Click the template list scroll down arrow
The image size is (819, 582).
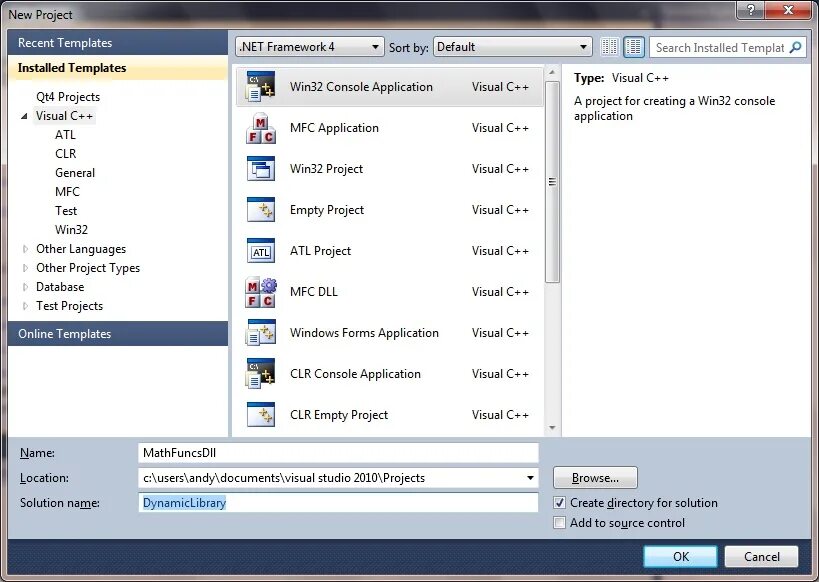coord(552,428)
